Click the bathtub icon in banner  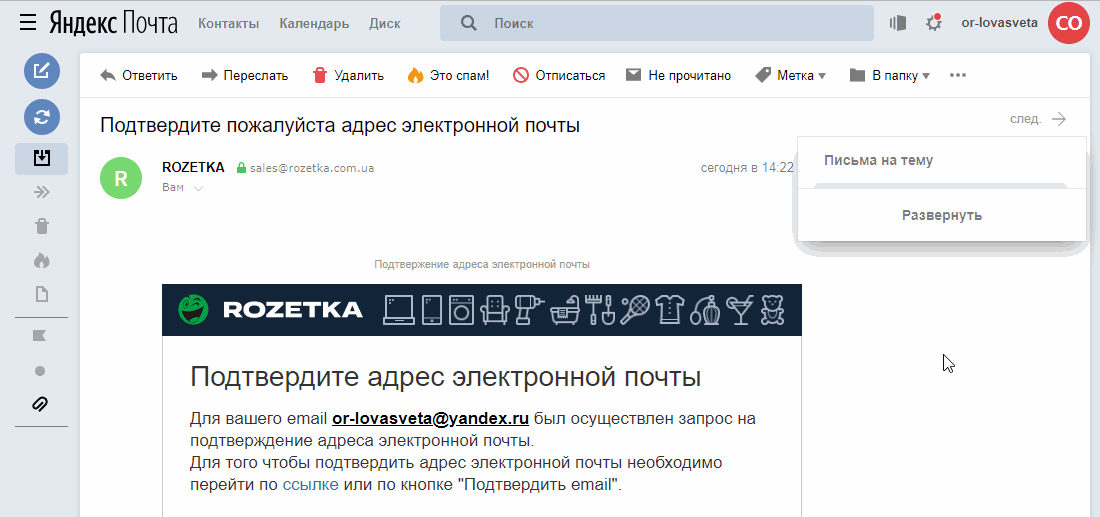point(565,309)
